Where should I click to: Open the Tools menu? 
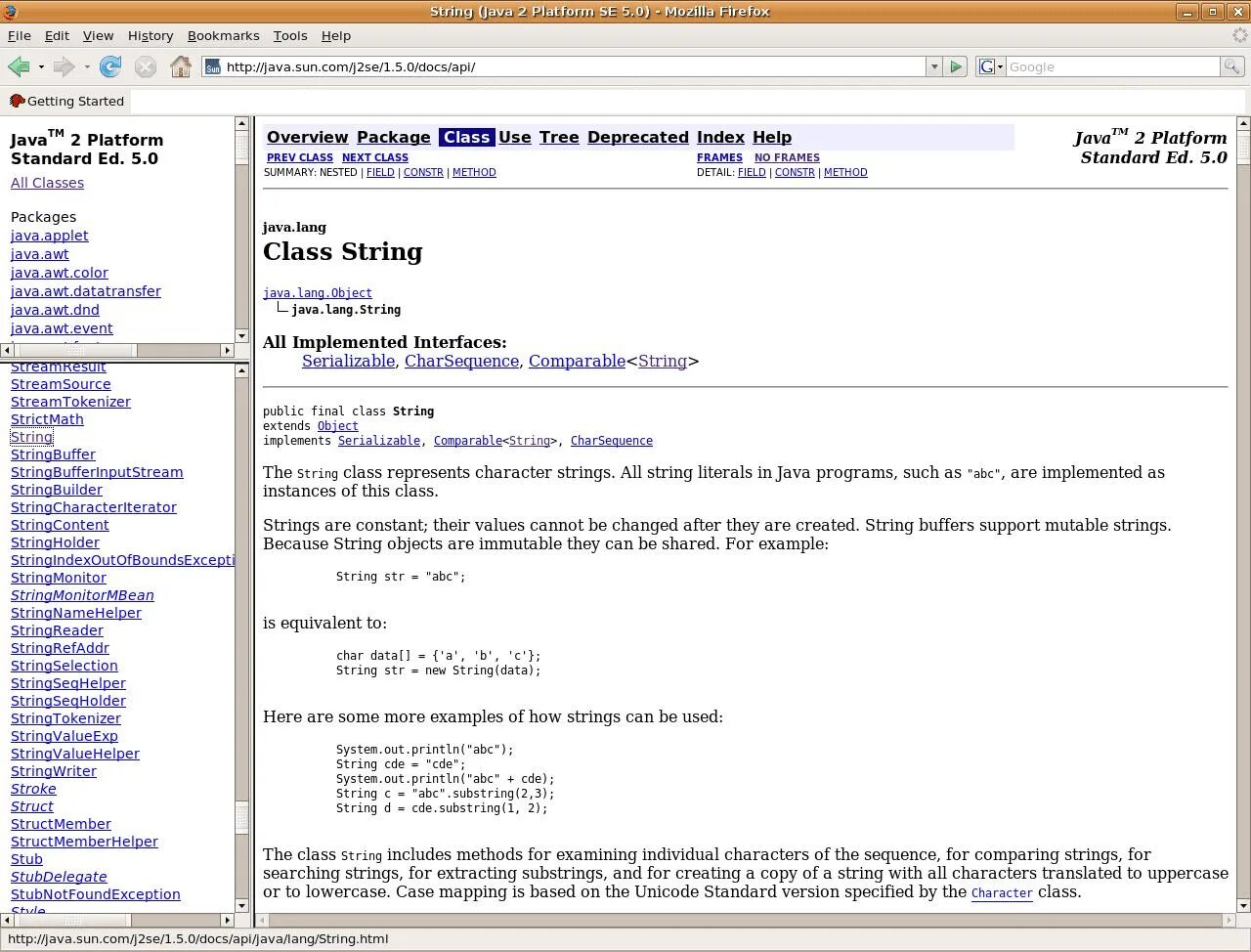(290, 35)
